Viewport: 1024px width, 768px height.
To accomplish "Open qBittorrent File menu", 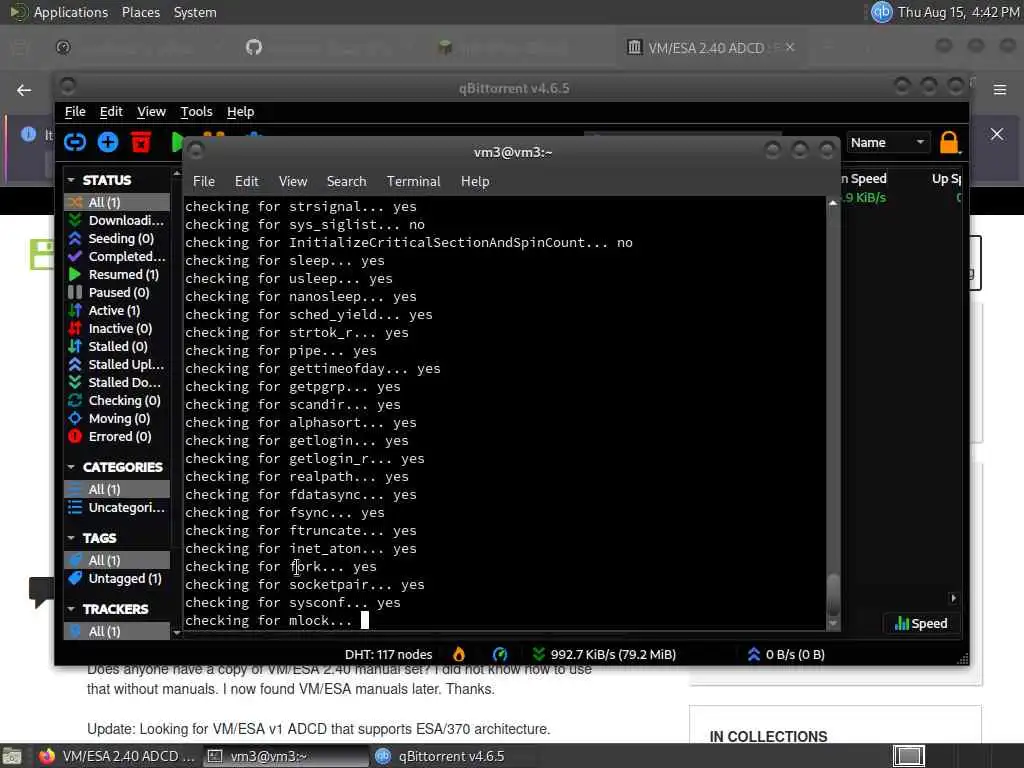I will (x=75, y=112).
